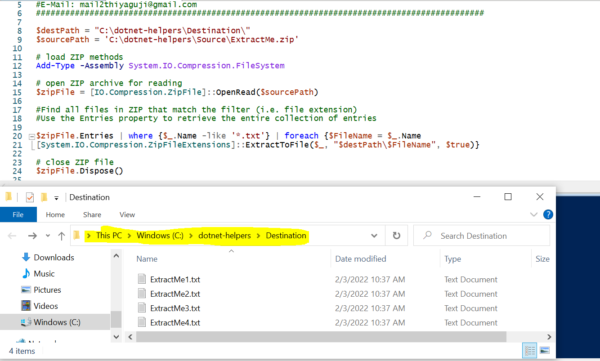This screenshot has width=600, height=361.
Task: Expand the ribbon with the chevron
Action: click(x=533, y=214)
